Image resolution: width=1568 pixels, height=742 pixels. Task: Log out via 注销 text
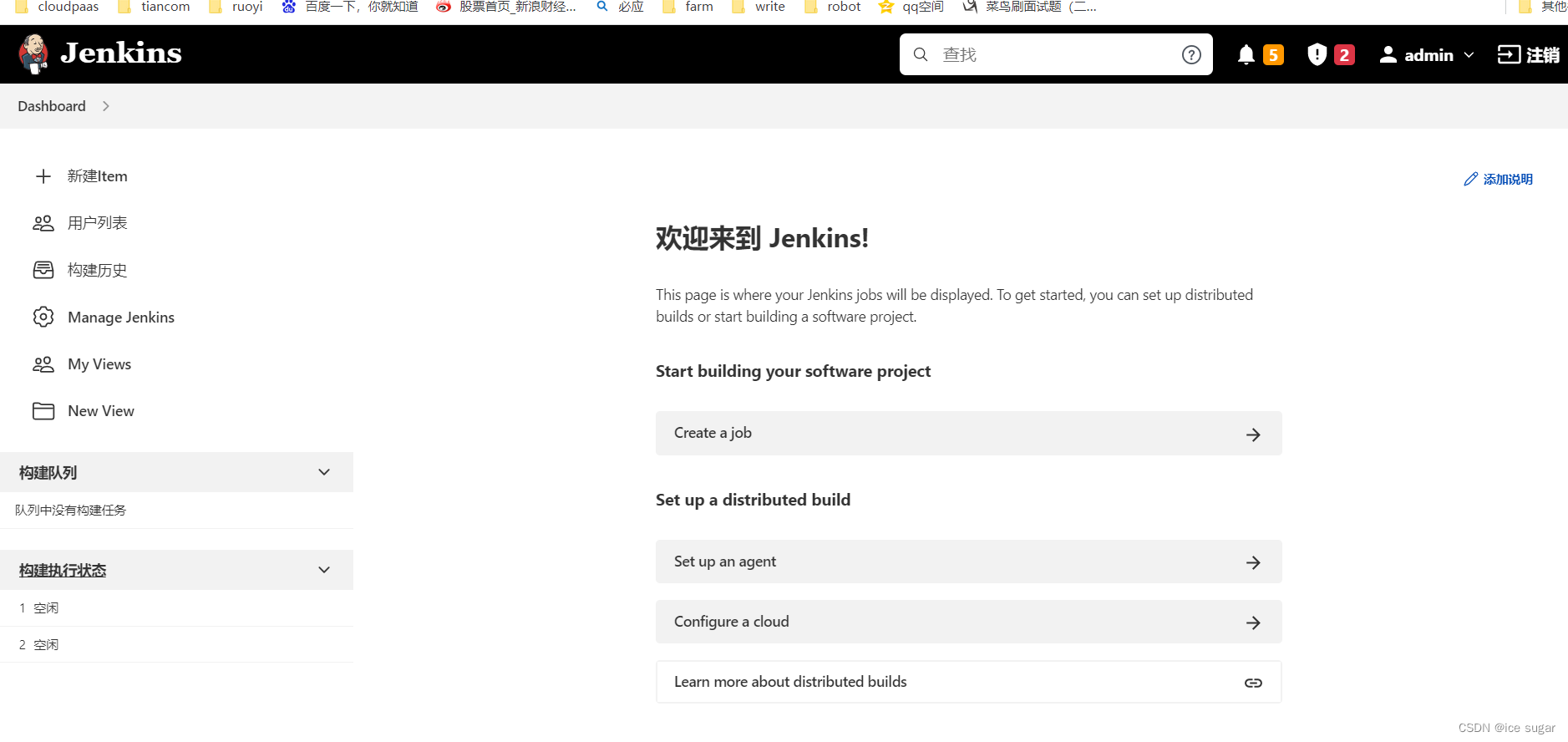(1542, 55)
